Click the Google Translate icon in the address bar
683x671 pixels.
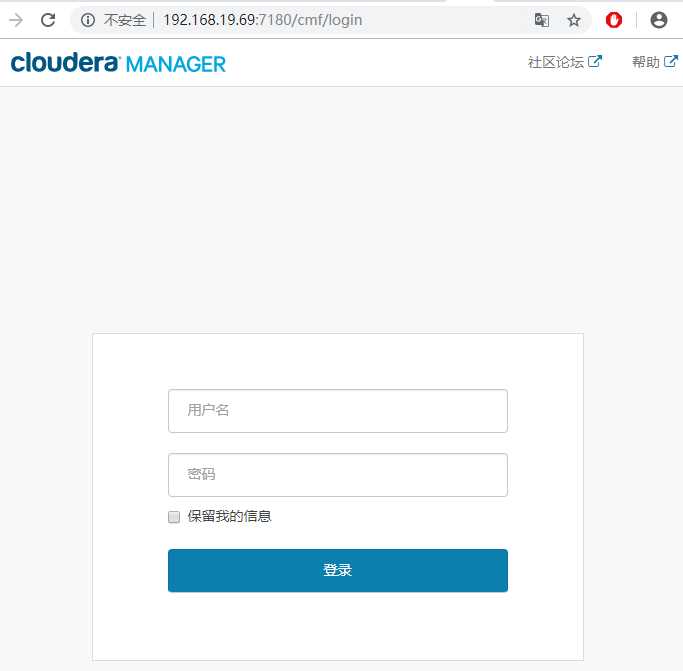541,20
